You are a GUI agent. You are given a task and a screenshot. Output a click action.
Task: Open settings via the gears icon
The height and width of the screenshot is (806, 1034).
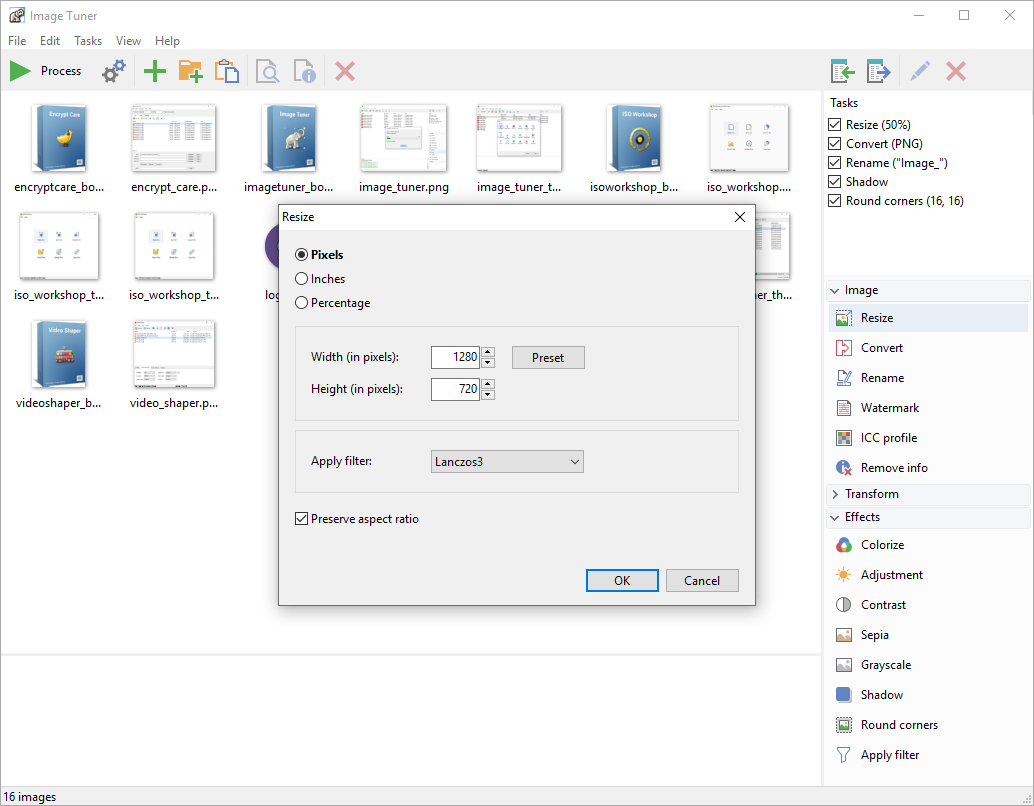[115, 71]
